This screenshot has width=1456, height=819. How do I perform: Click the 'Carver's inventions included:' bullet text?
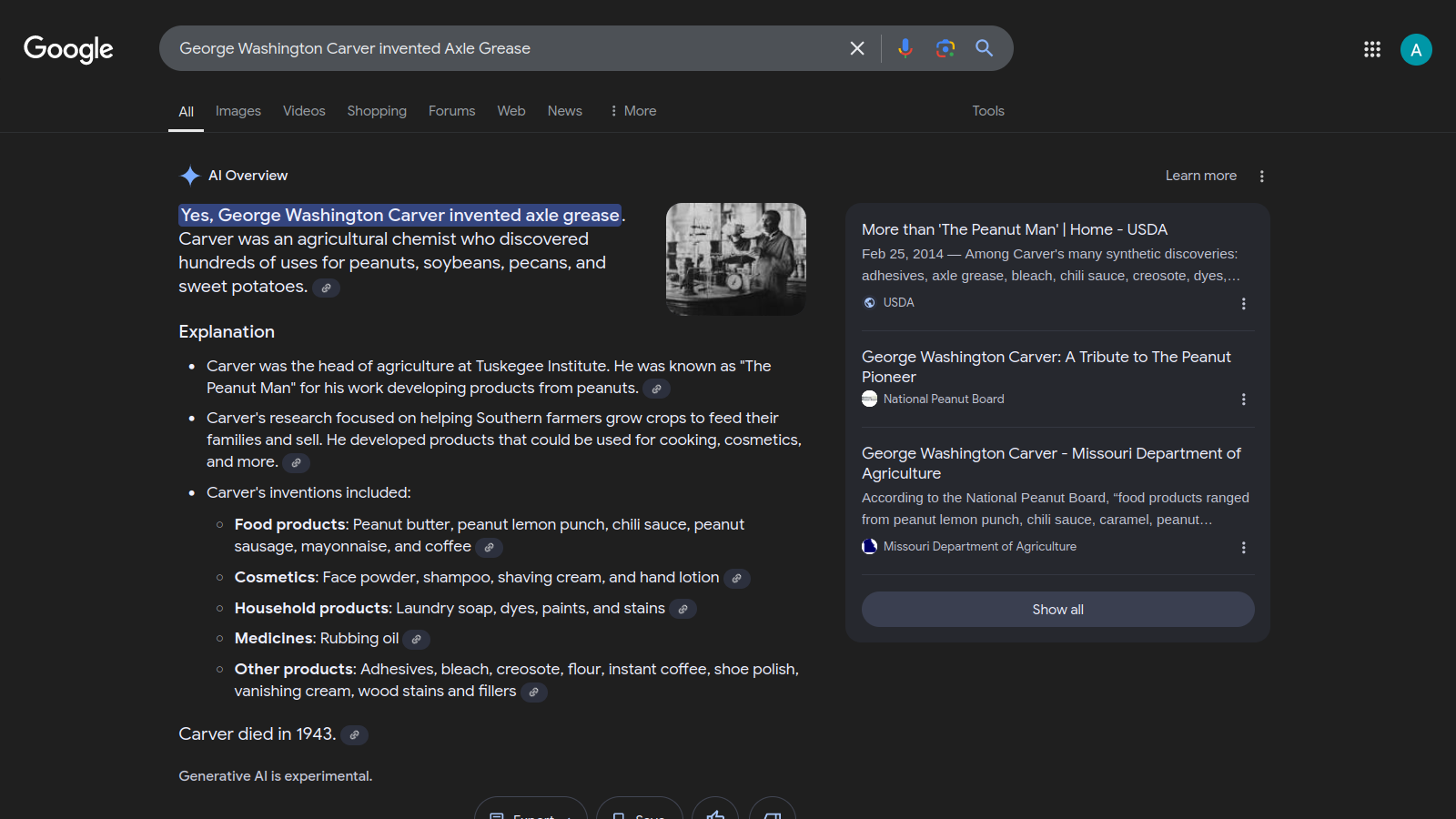pyautogui.click(x=308, y=493)
